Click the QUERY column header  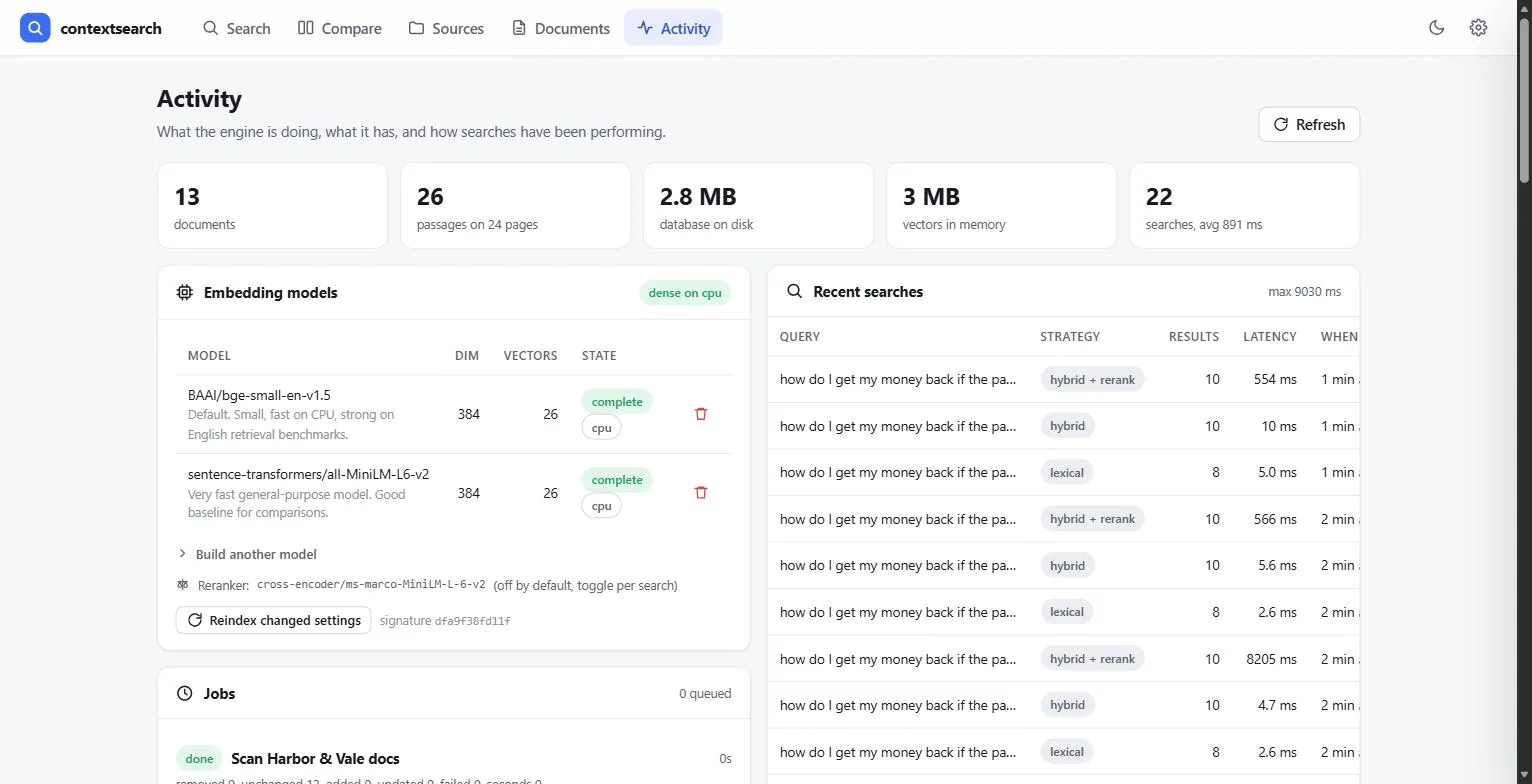pos(800,337)
